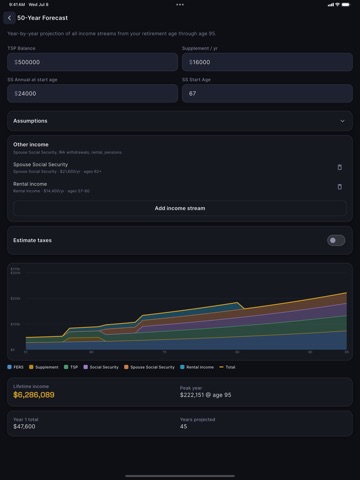This screenshot has height=480, width=360.
Task: Click the Estimate taxes label
Action: pyautogui.click(x=32, y=240)
